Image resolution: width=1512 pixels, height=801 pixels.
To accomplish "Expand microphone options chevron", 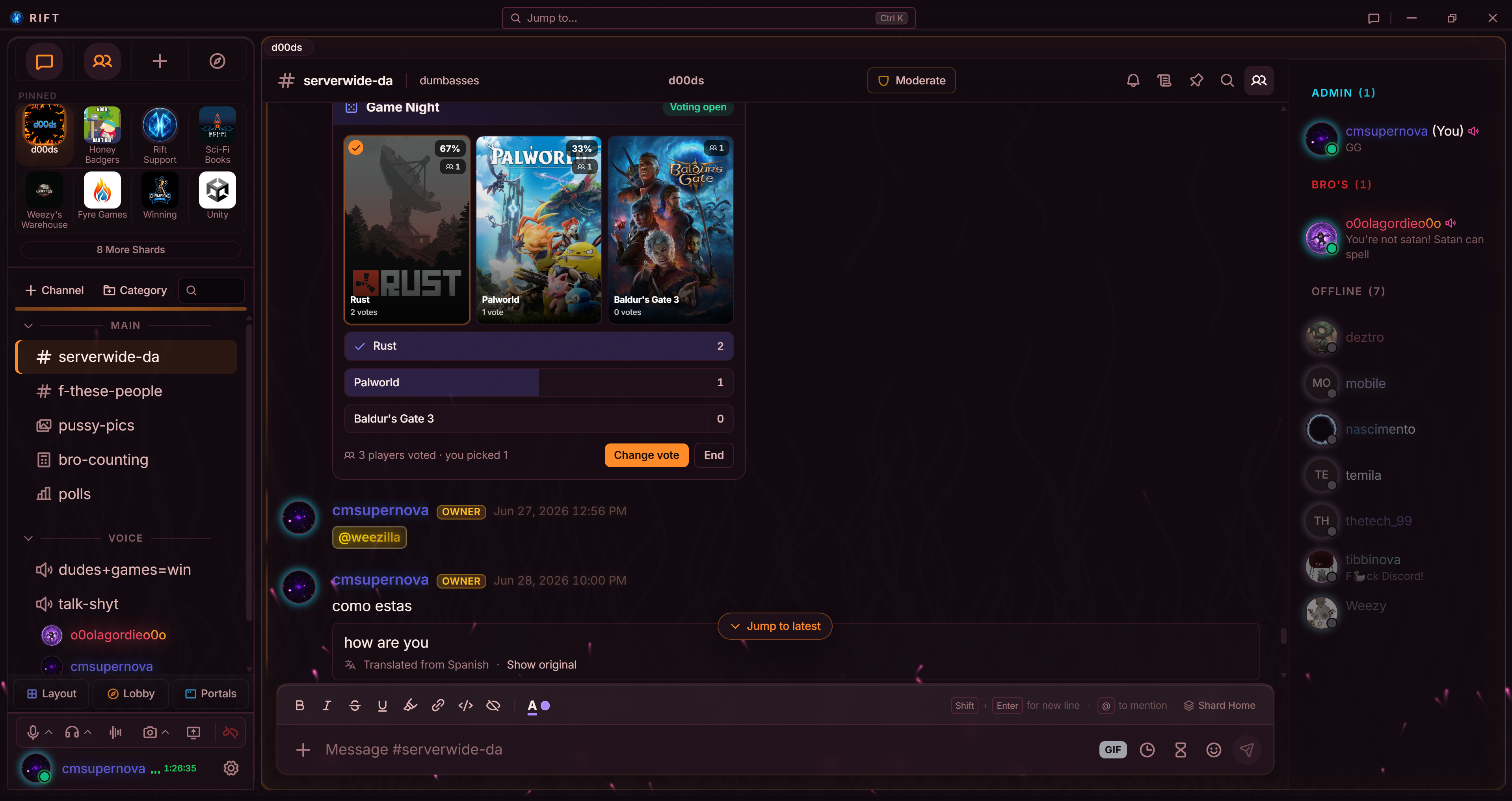I will click(49, 732).
